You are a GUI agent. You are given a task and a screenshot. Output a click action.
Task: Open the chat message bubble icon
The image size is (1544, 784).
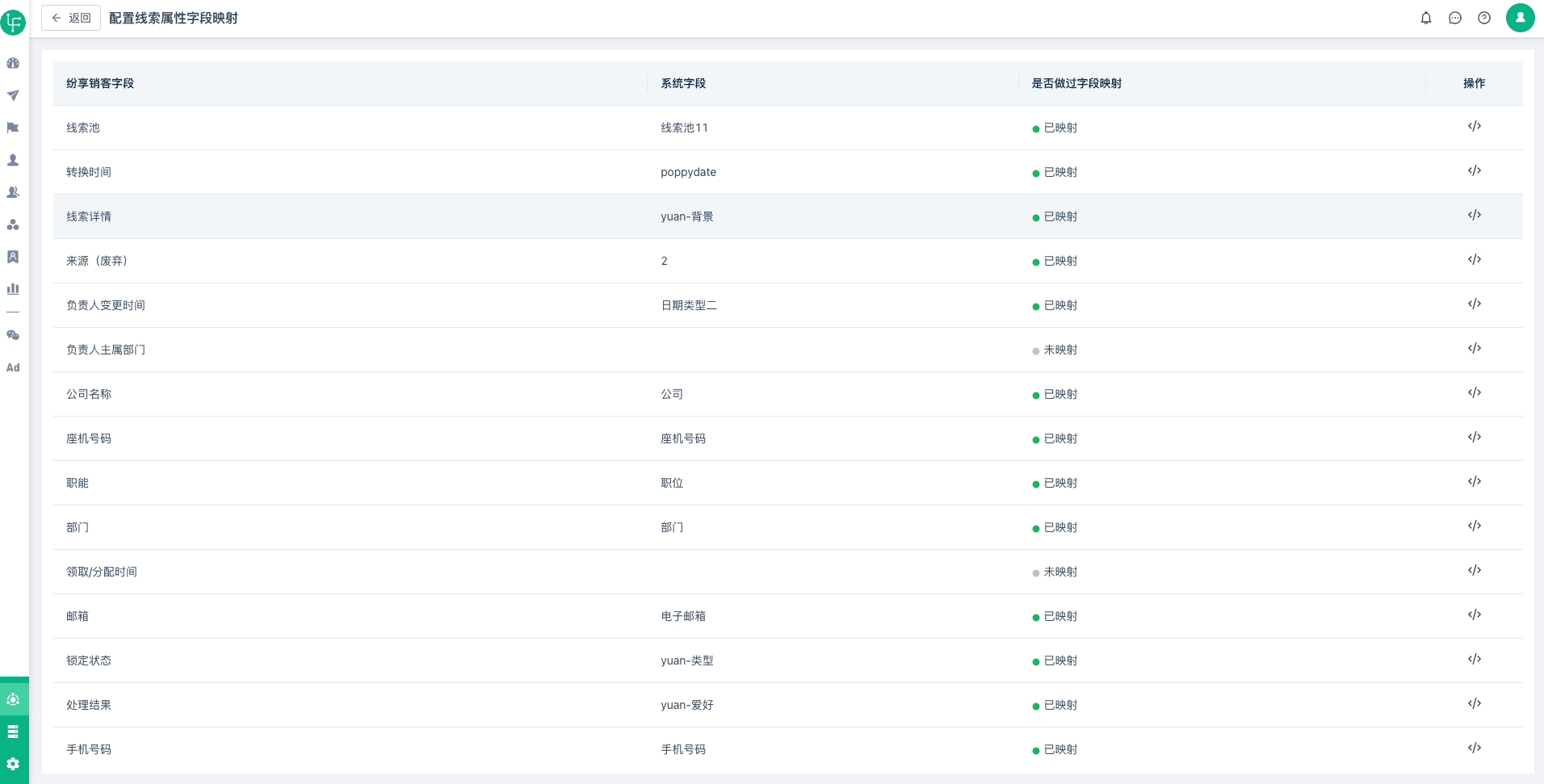[1455, 18]
